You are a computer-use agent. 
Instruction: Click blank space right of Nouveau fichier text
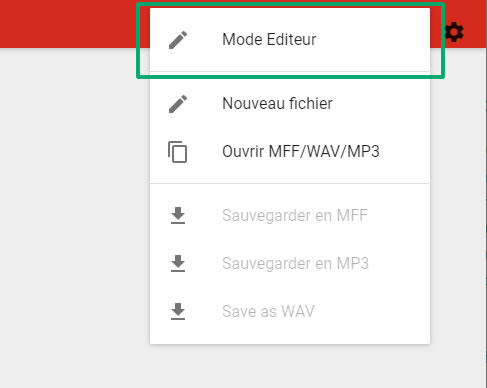380,104
